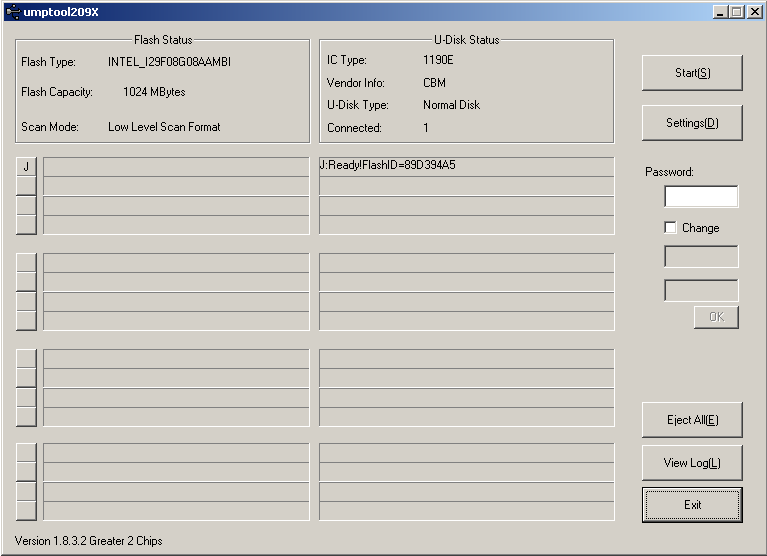
Task: Click the J:Ready!FlashID=89D394A5 status row
Action: tap(467, 166)
